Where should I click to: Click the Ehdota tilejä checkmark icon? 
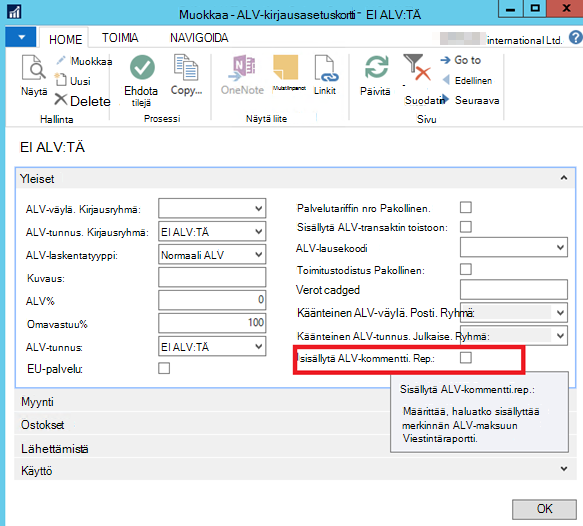(x=142, y=67)
